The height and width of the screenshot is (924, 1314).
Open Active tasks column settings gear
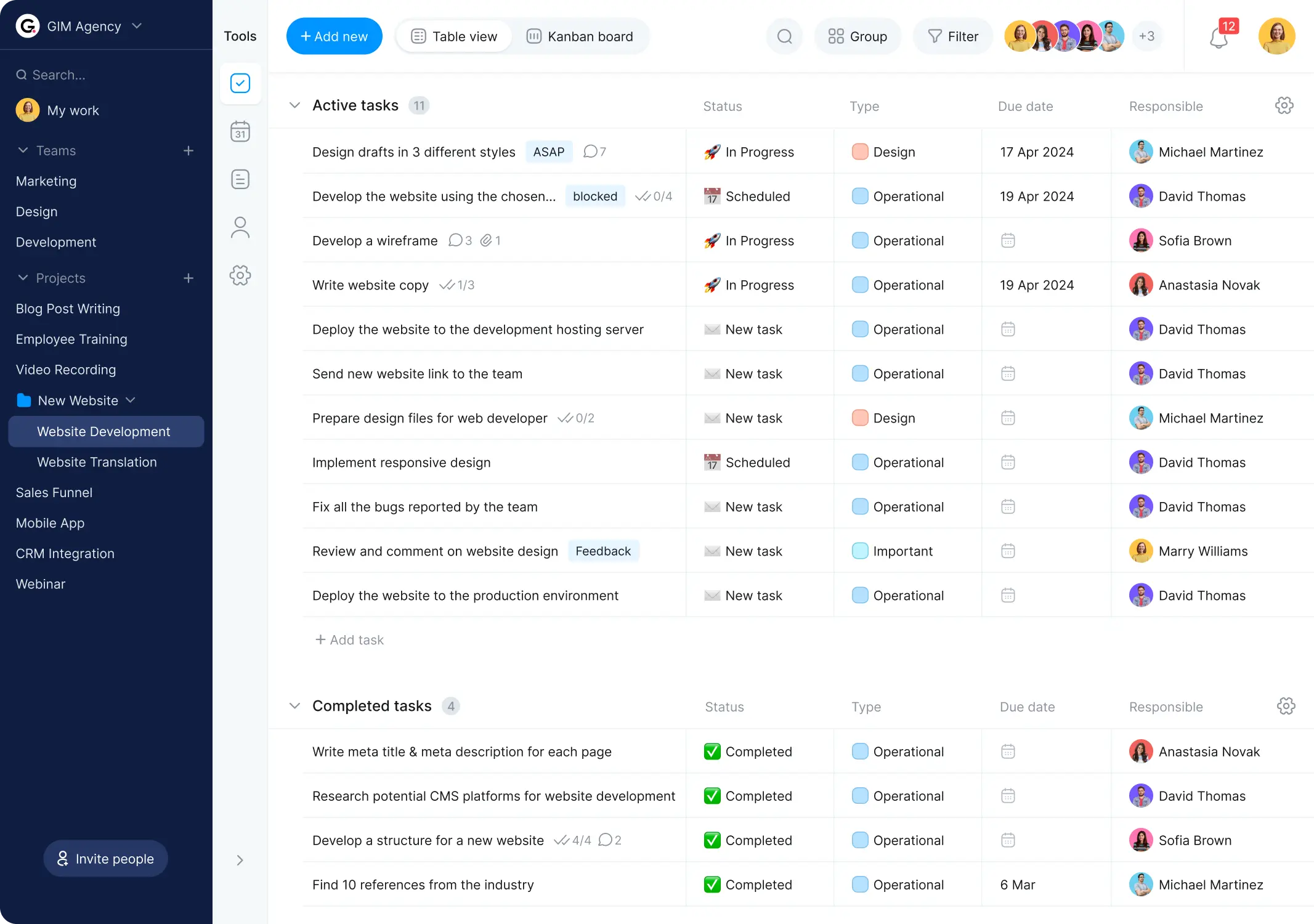click(1284, 105)
